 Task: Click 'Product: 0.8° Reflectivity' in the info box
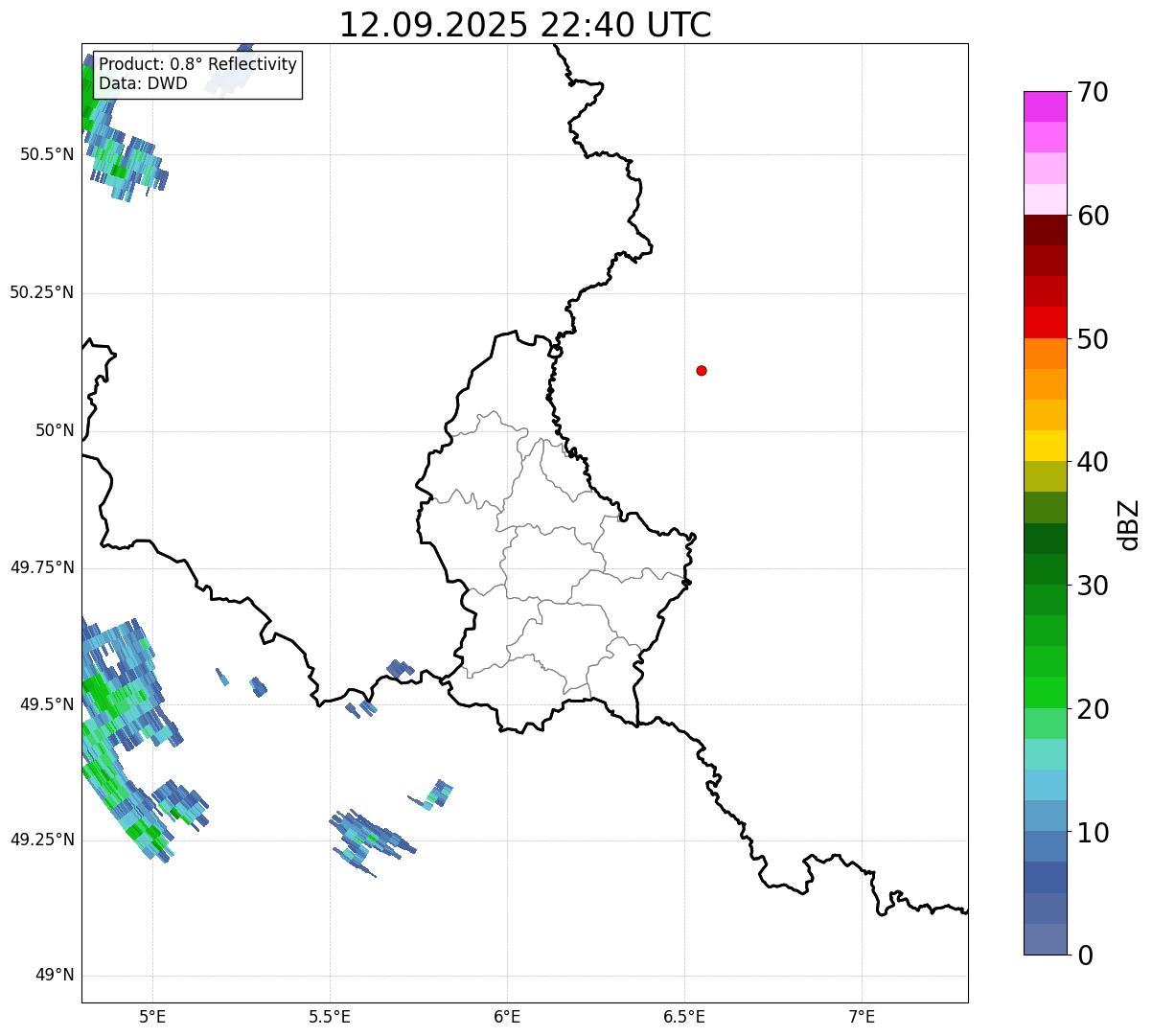(197, 64)
